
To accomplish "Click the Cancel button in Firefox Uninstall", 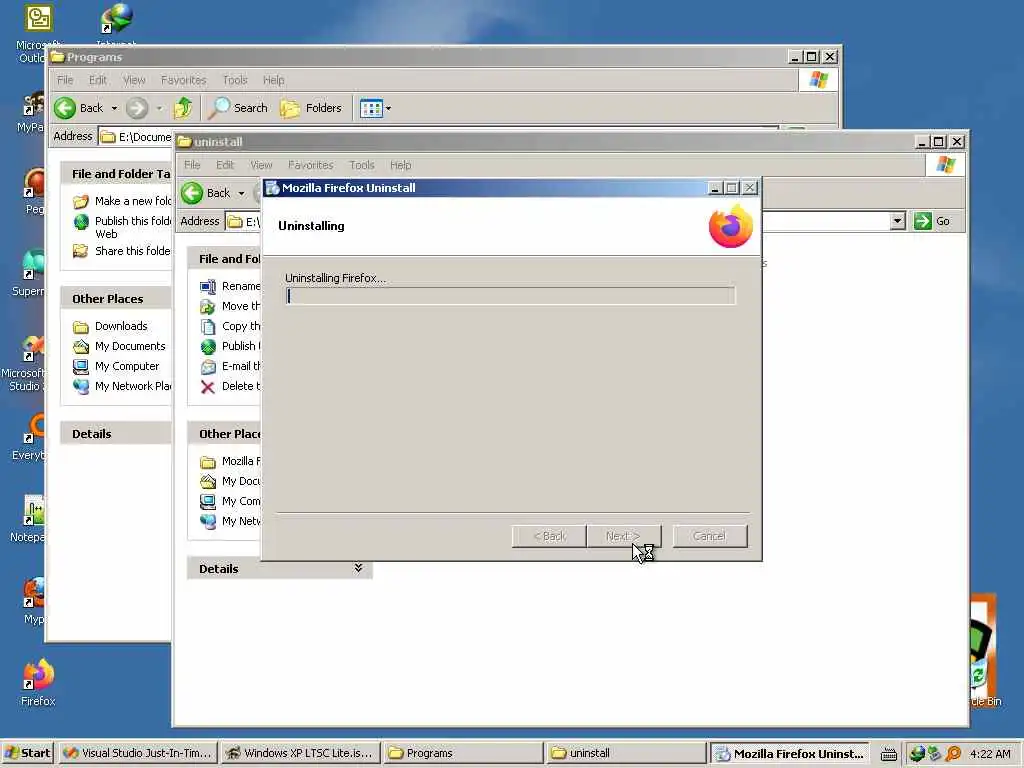I will pos(710,536).
